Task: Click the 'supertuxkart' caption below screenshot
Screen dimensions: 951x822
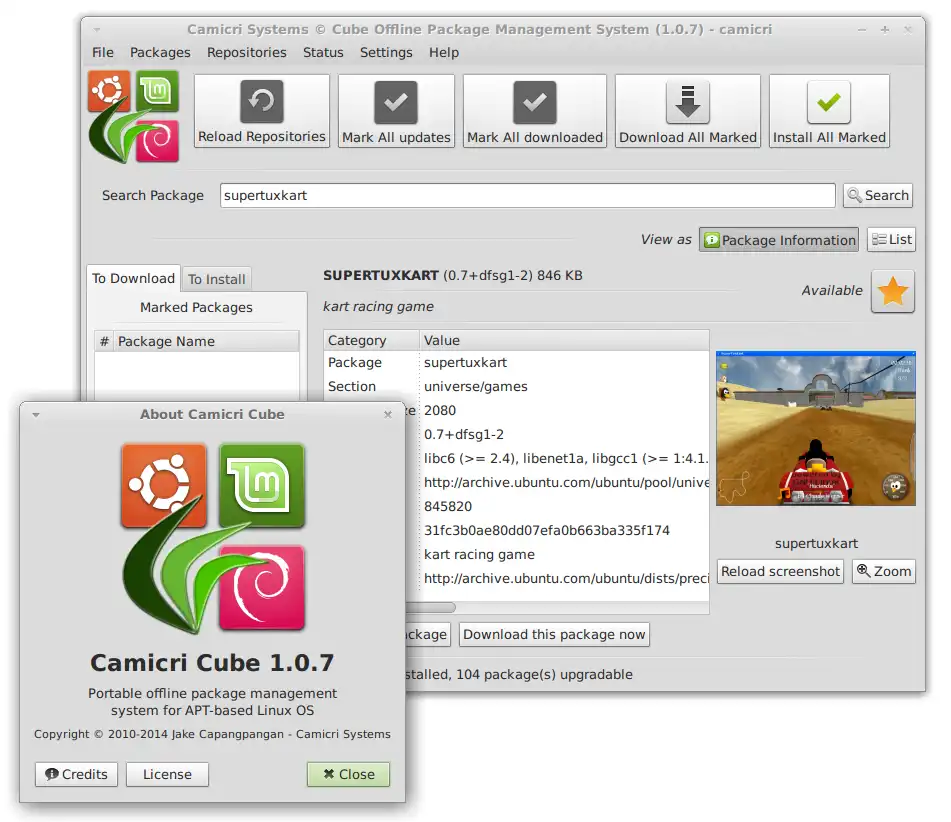Action: pyautogui.click(x=816, y=544)
